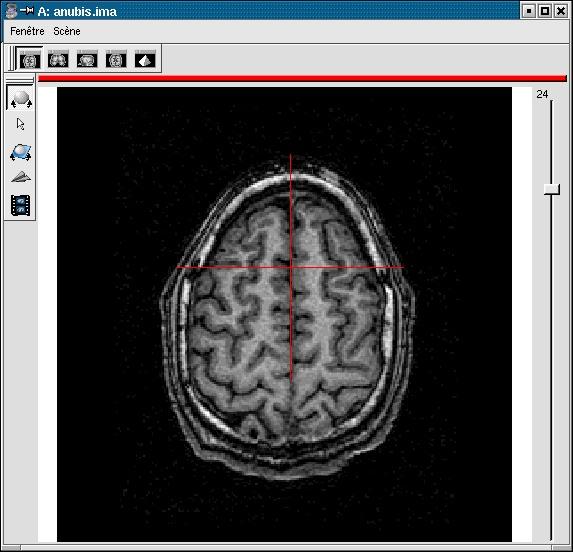Open window menu icon in title bar
The image size is (573, 552).
point(12,11)
